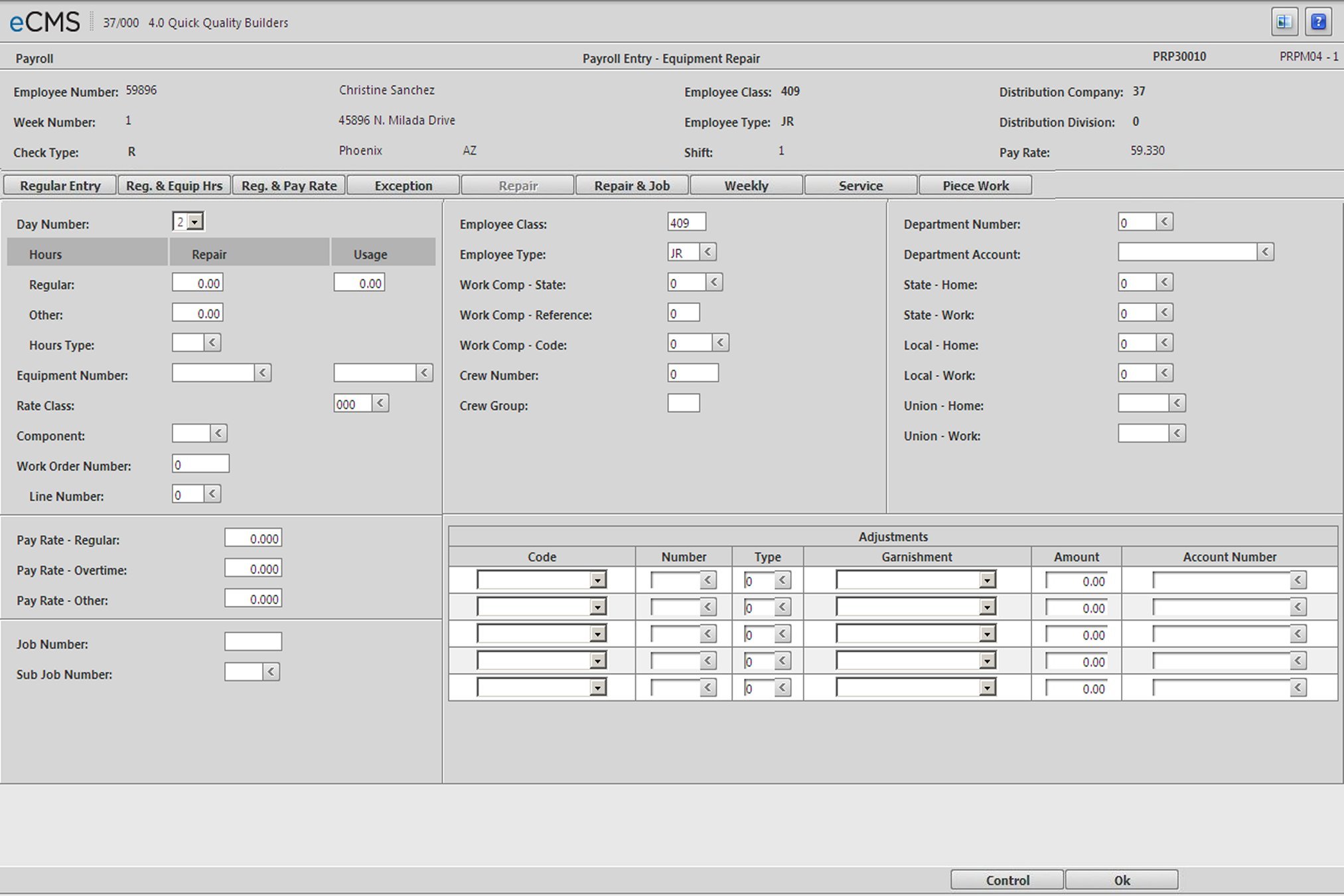Click Amount field in first adjustment row
The image size is (1344, 896).
(1077, 581)
